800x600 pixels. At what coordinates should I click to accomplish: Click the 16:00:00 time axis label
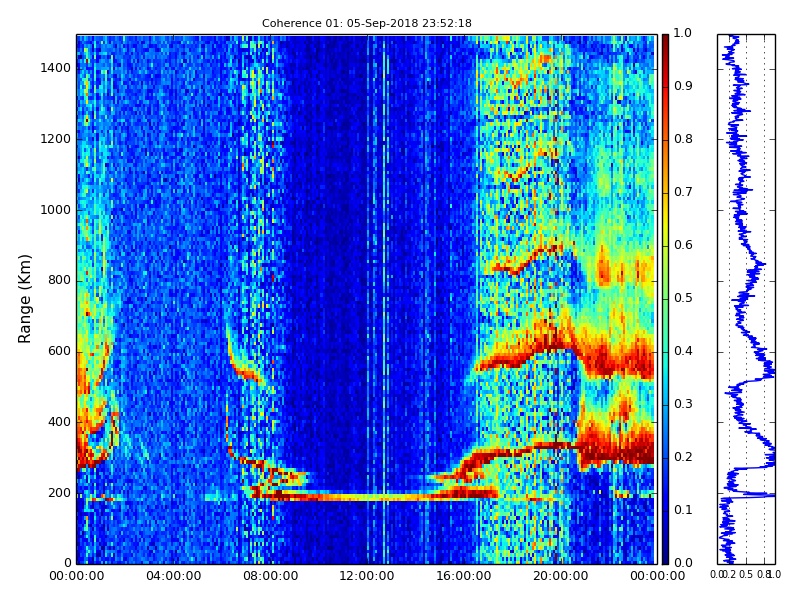[x=464, y=576]
